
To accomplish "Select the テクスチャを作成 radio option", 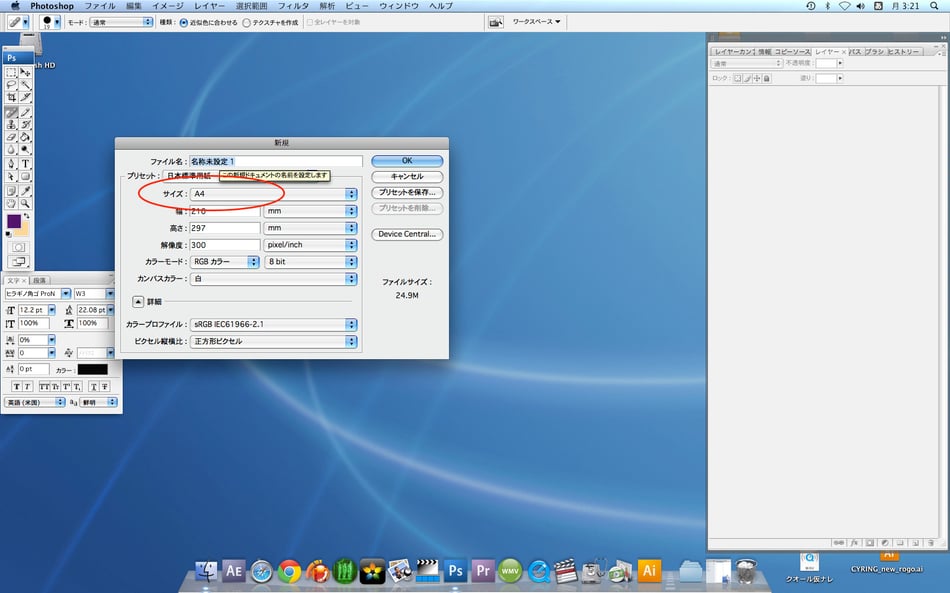I will point(246,22).
